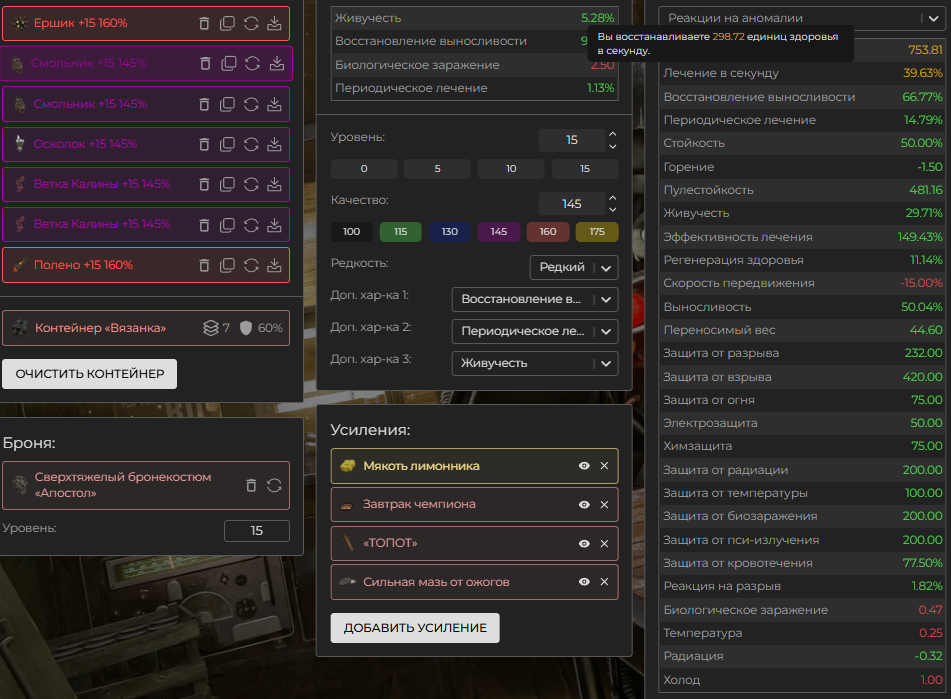Toggle the eye on Сильная мазь от ожогов
This screenshot has height=699, width=951.
click(584, 582)
